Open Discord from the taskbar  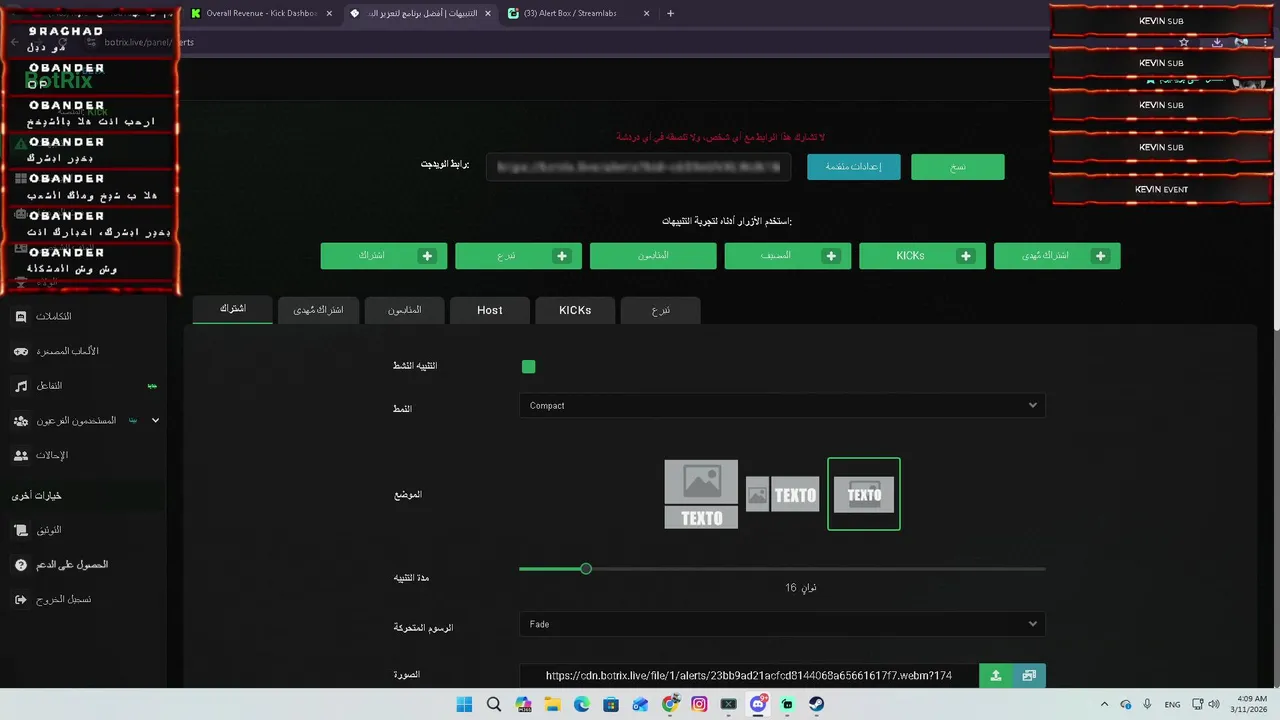tap(758, 705)
